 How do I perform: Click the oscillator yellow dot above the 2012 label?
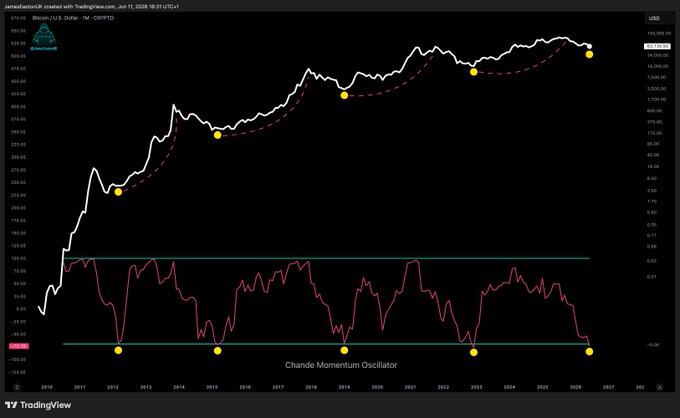click(x=118, y=350)
